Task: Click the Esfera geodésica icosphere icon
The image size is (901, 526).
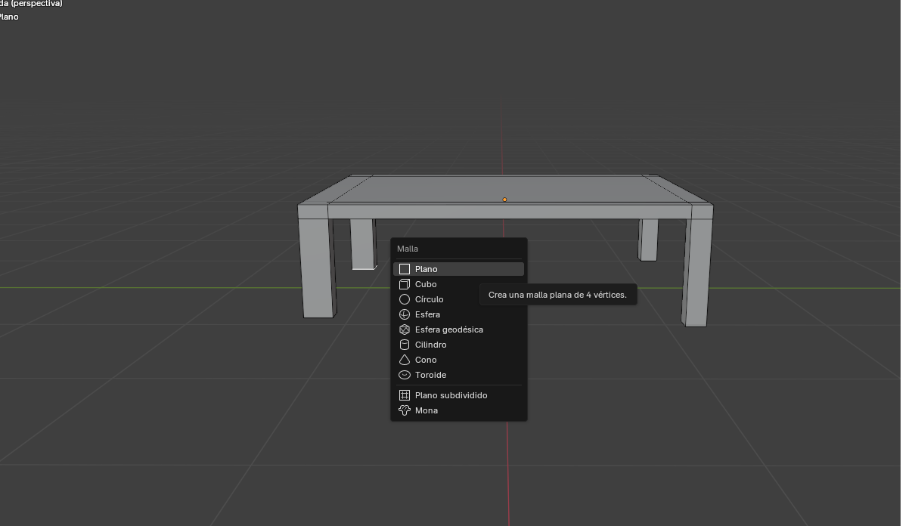Action: pyautogui.click(x=404, y=329)
